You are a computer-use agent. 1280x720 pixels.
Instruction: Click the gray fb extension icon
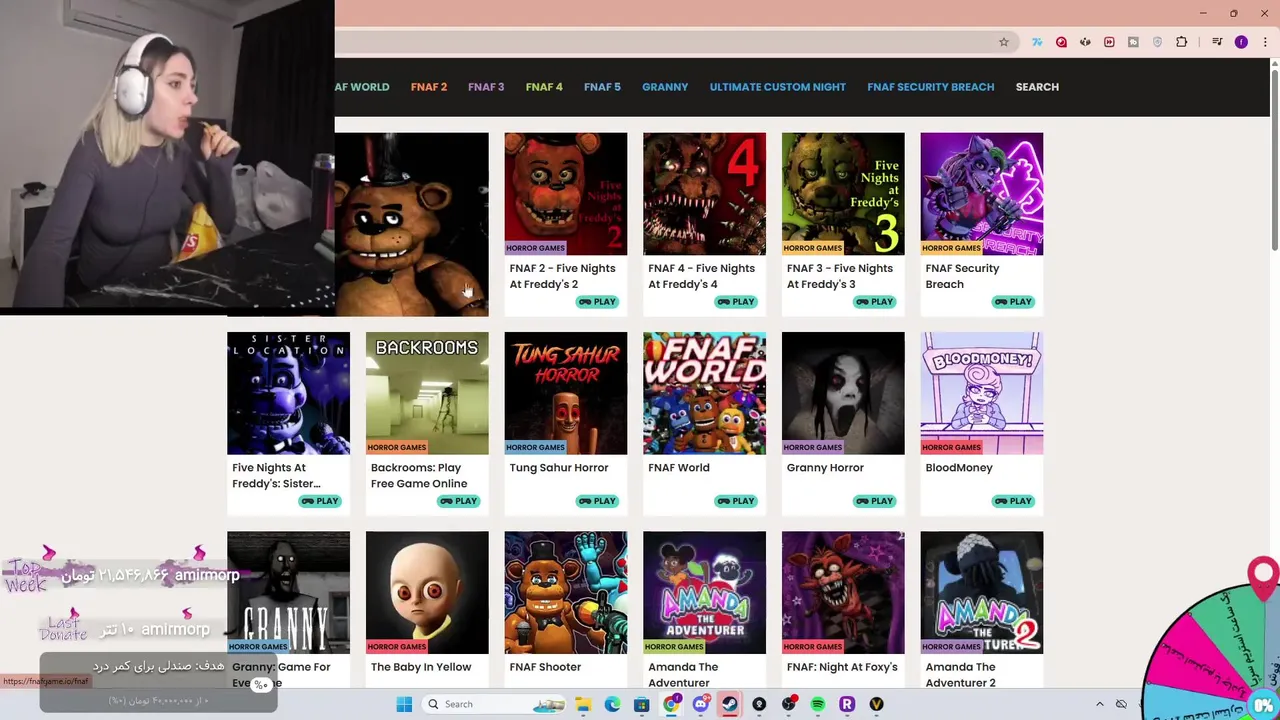click(x=1133, y=42)
